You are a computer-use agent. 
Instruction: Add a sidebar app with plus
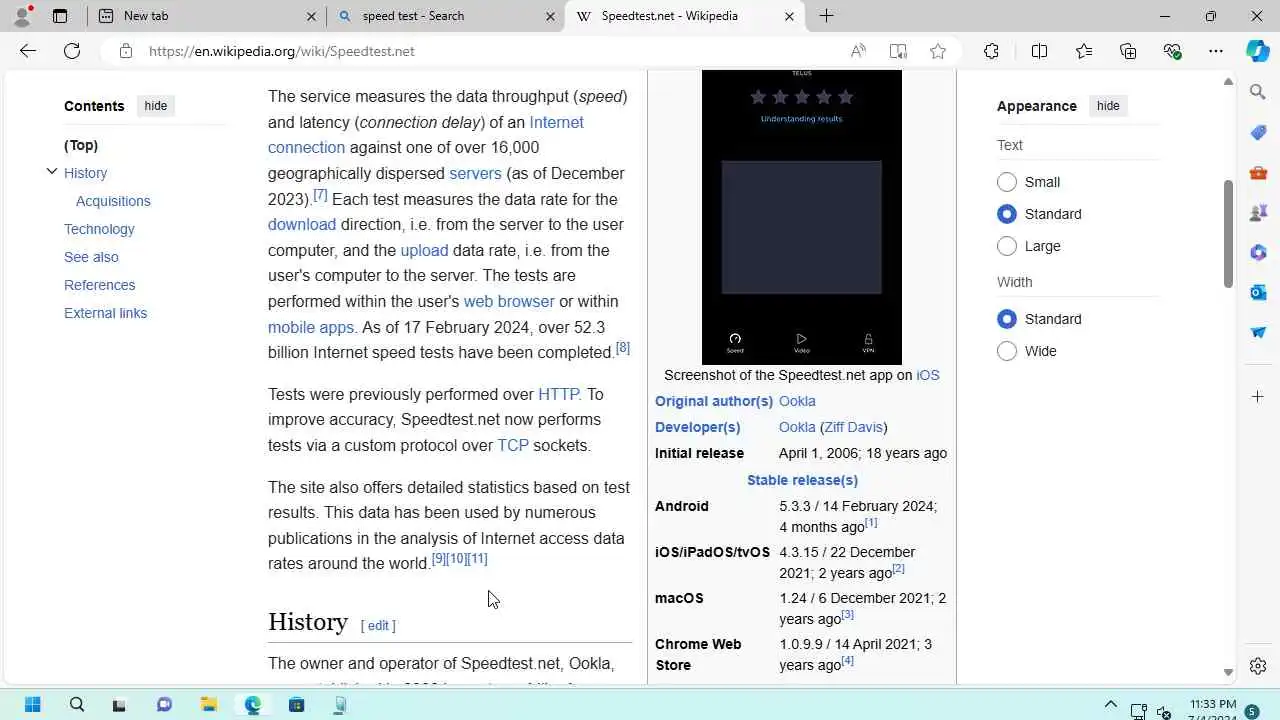click(1258, 397)
